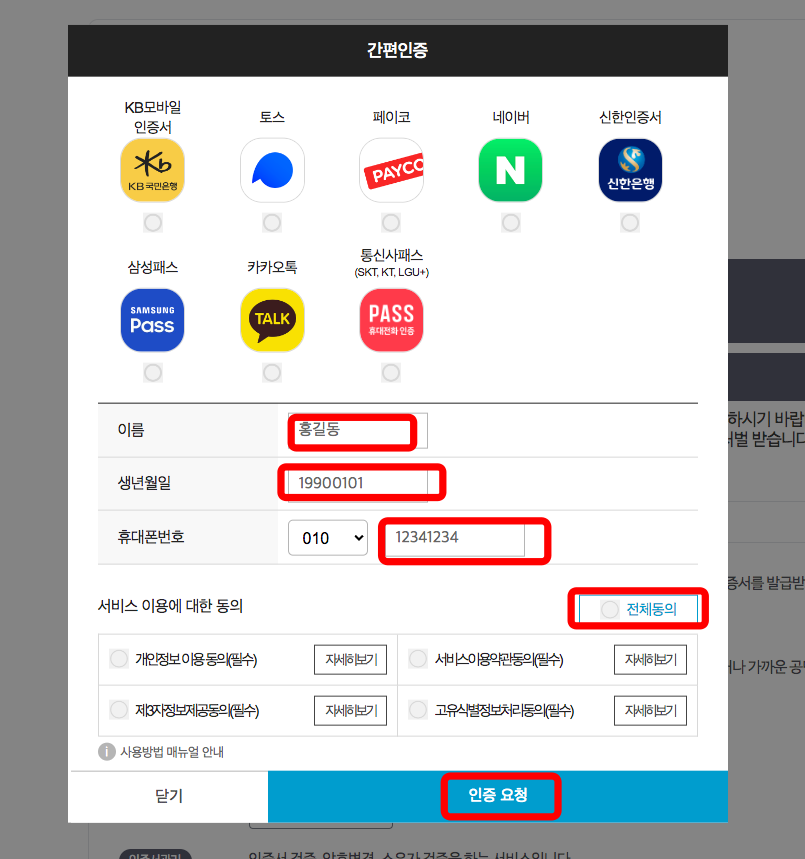The image size is (805, 859).
Task: Select the 토스 radio button
Action: pyautogui.click(x=272, y=223)
